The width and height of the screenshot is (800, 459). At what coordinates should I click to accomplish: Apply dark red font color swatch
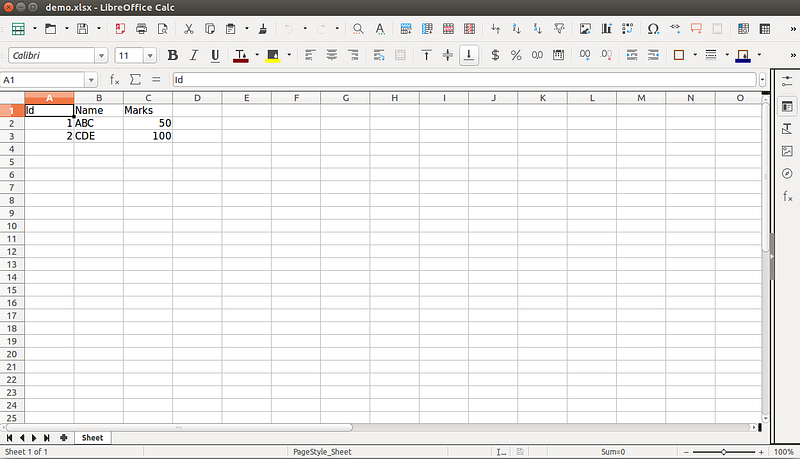240,55
